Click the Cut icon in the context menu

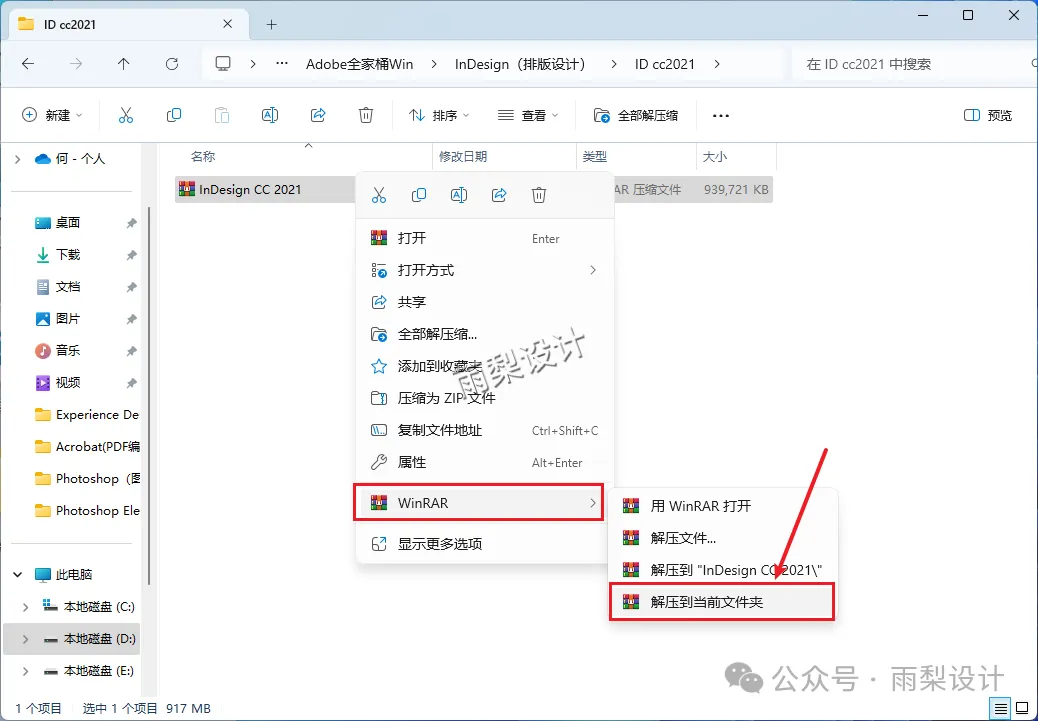pos(379,195)
